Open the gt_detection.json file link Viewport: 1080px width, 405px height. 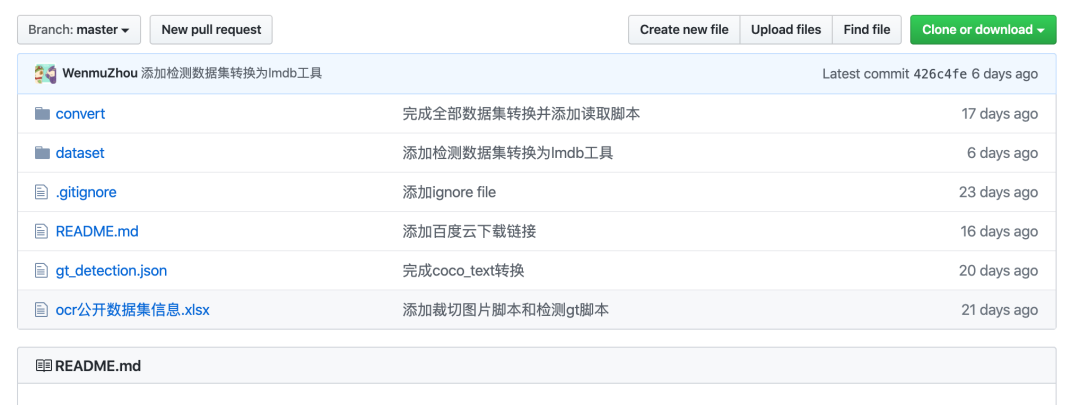click(111, 271)
